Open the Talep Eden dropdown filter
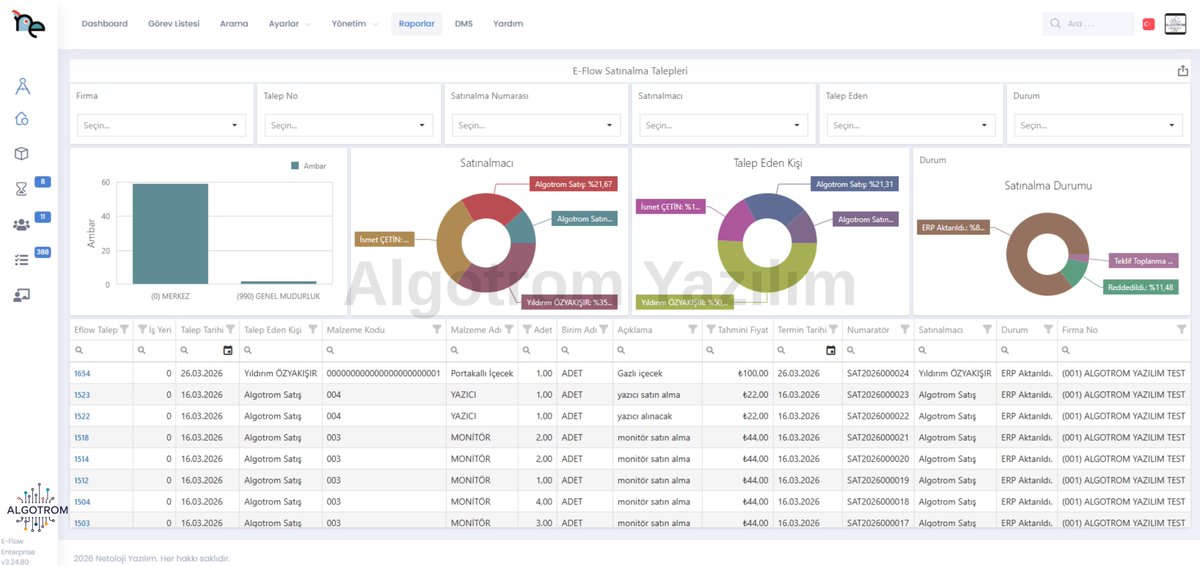1200x567 pixels. 911,125
